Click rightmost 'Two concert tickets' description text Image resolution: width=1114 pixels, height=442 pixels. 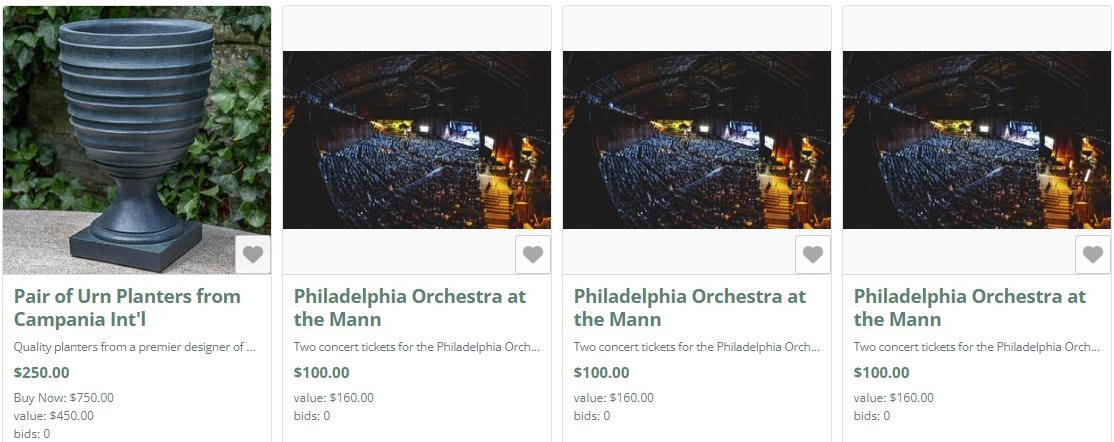(977, 347)
